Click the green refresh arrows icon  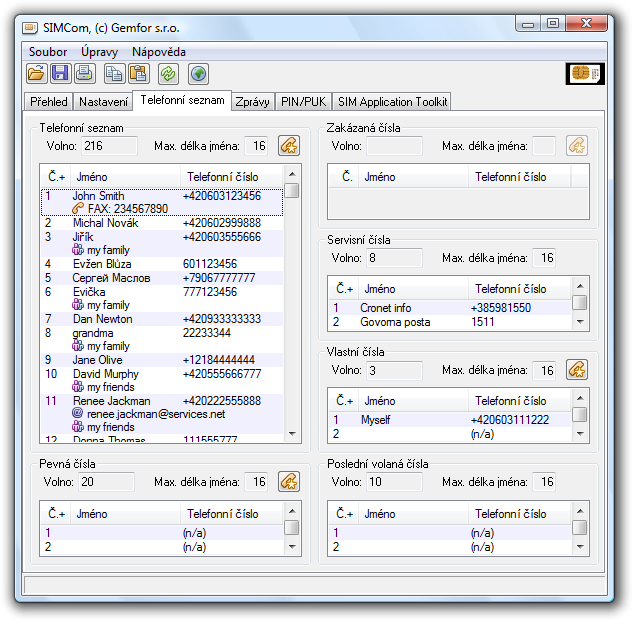169,73
